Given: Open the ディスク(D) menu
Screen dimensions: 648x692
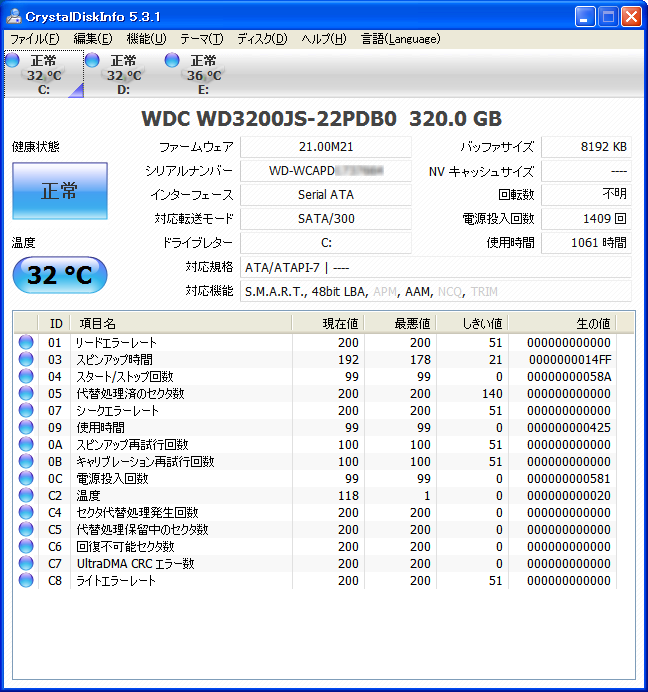Looking at the screenshot, I should pyautogui.click(x=262, y=39).
